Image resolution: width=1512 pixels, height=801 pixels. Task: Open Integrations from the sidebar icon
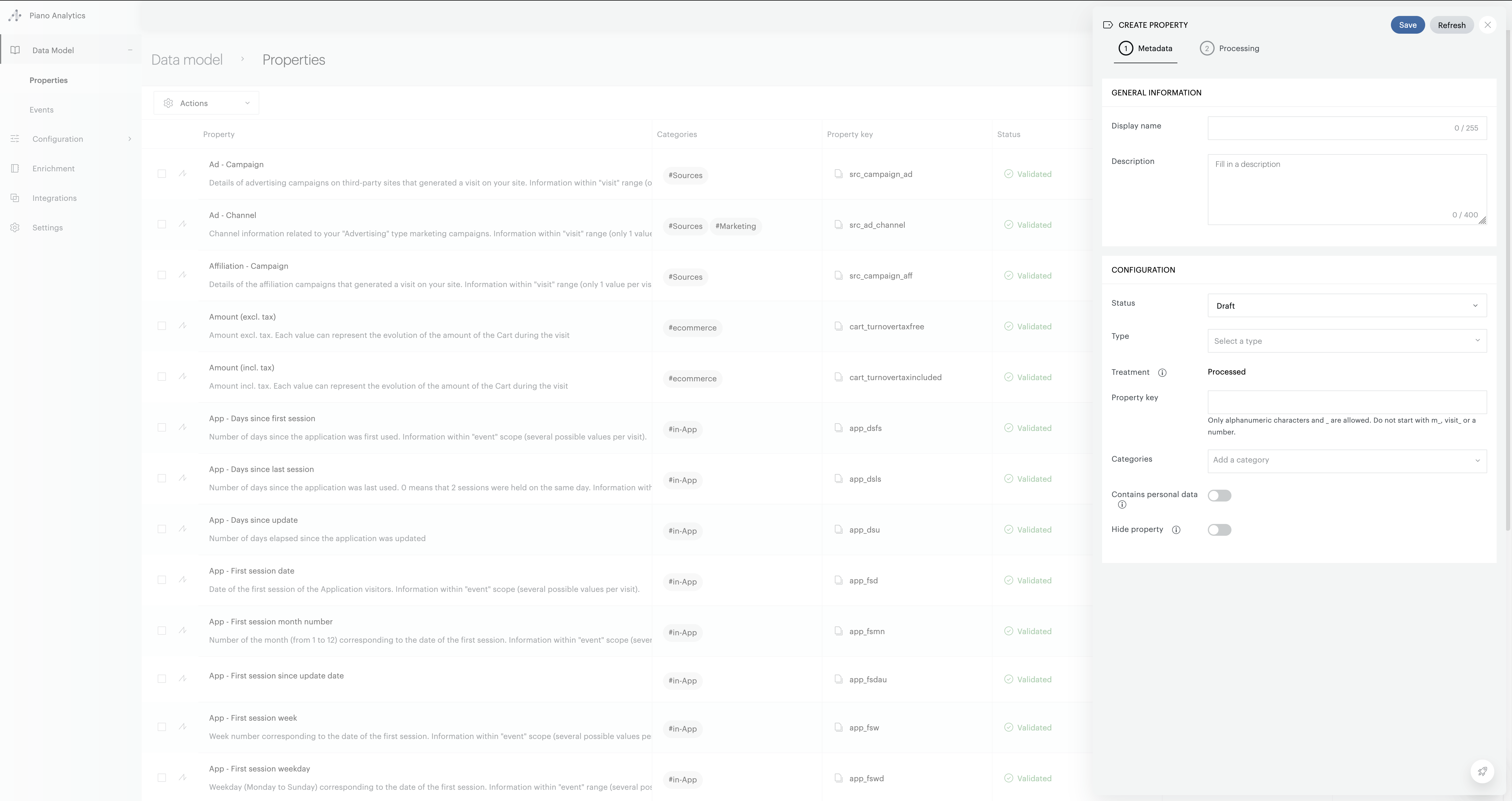coord(15,197)
